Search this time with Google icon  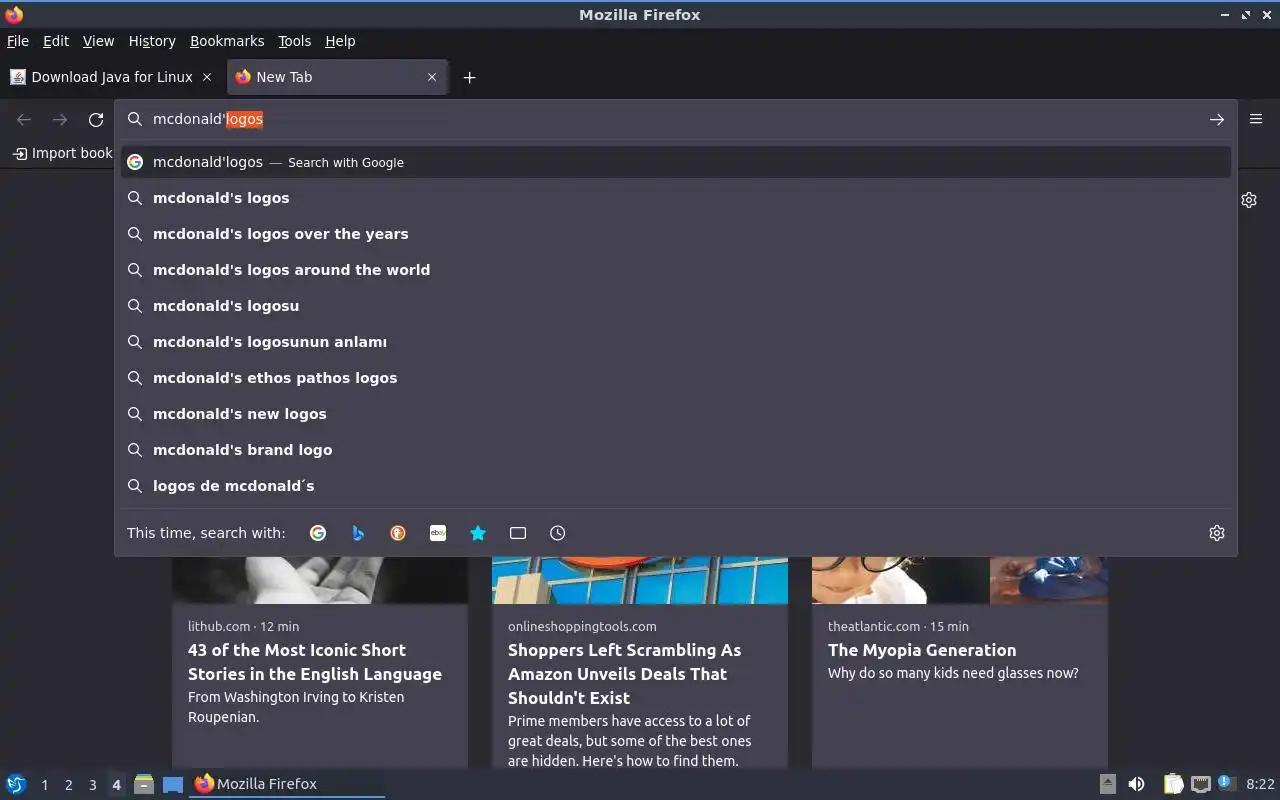[318, 533]
